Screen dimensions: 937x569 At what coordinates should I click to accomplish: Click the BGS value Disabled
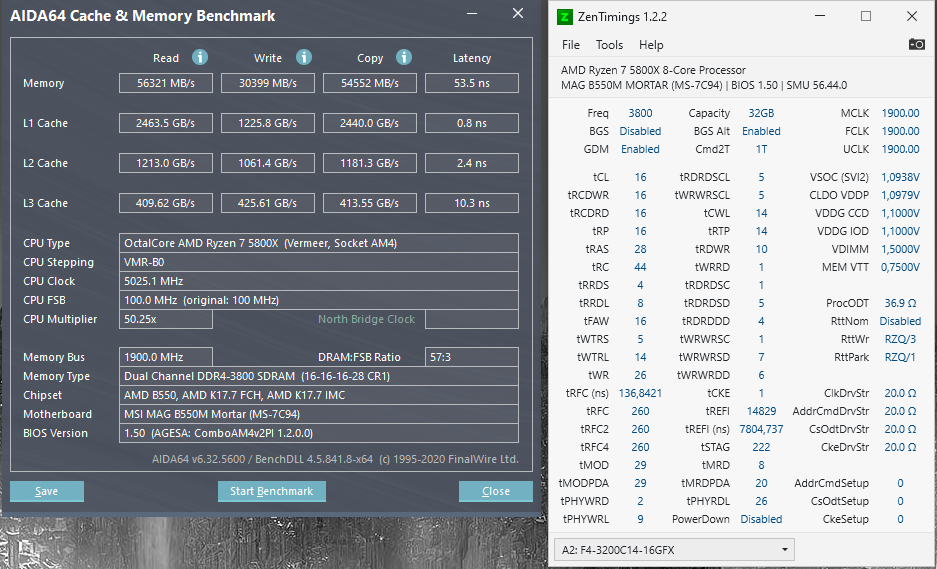pos(640,131)
